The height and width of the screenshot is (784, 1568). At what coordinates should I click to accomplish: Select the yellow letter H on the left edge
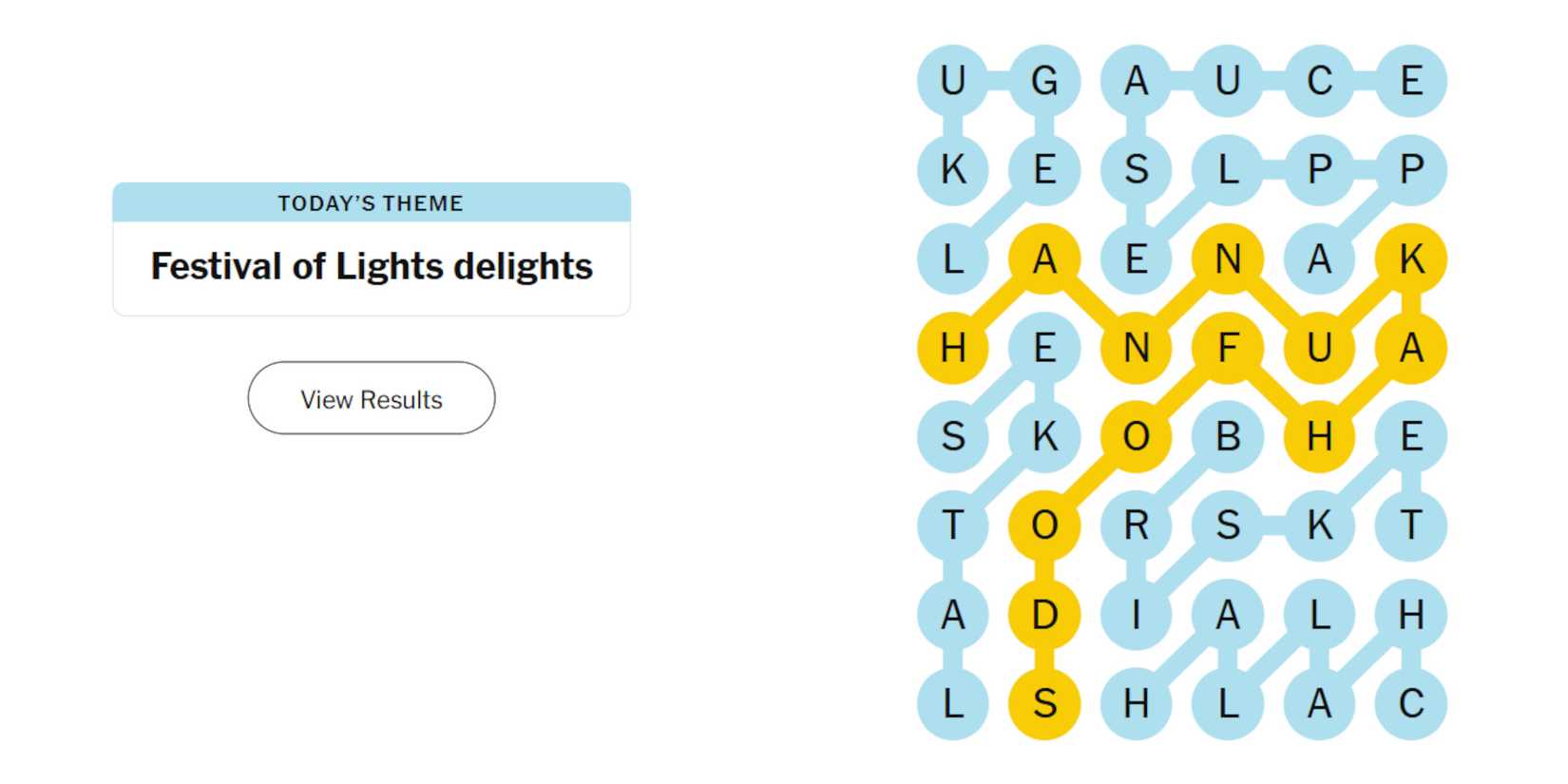[953, 347]
